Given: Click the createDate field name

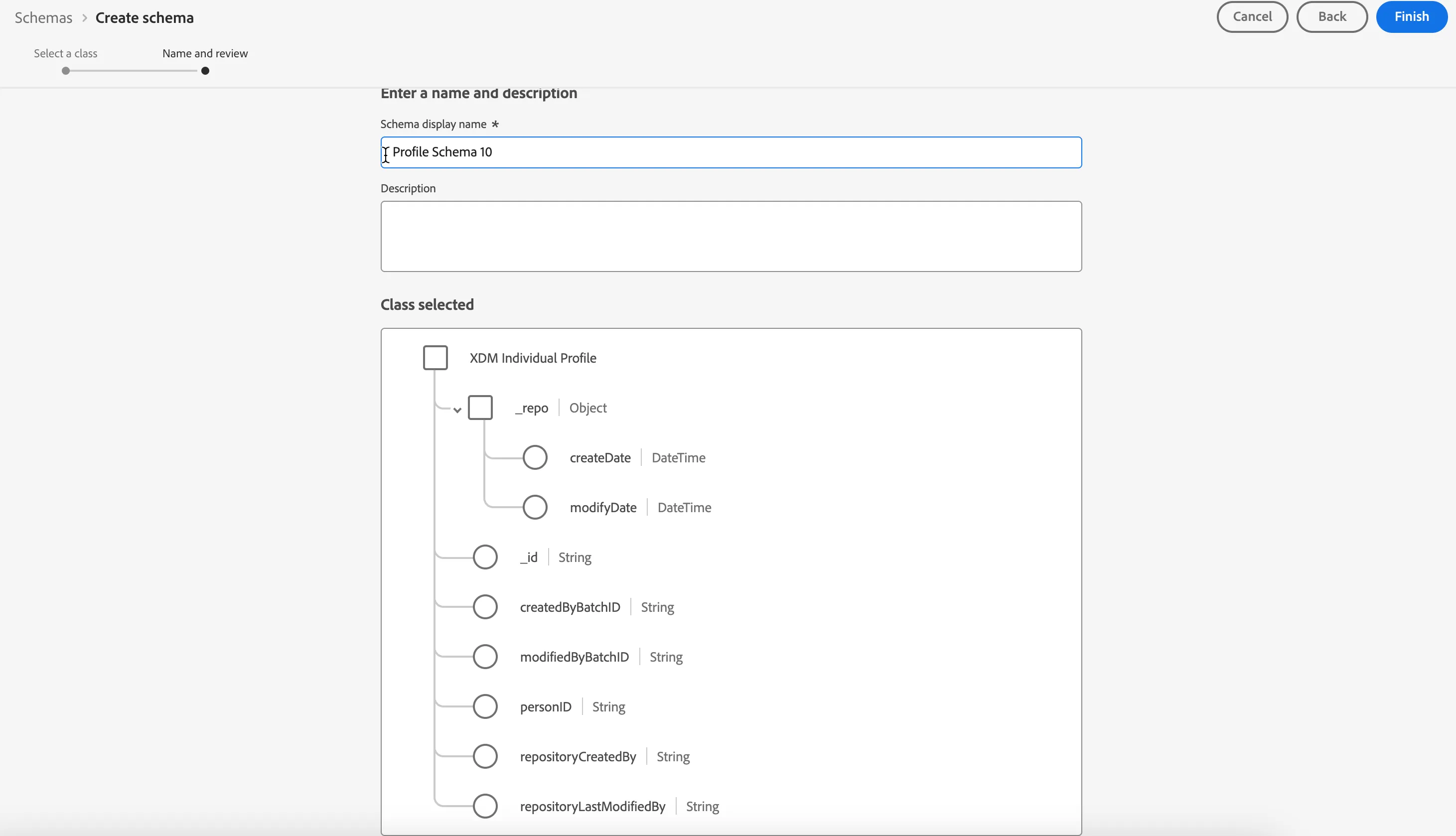Looking at the screenshot, I should tap(600, 458).
